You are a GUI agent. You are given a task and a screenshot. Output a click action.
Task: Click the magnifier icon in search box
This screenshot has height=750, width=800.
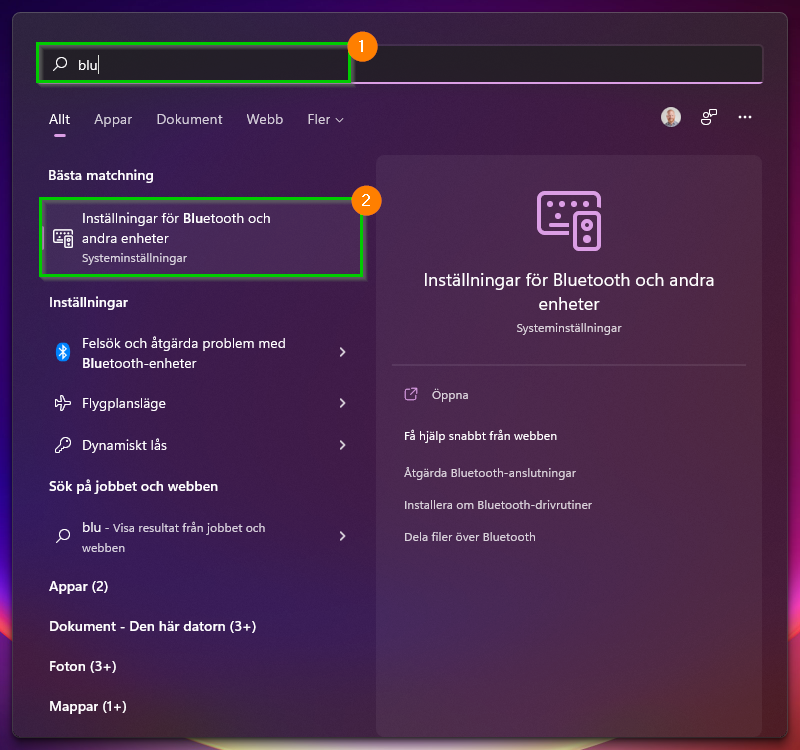60,64
